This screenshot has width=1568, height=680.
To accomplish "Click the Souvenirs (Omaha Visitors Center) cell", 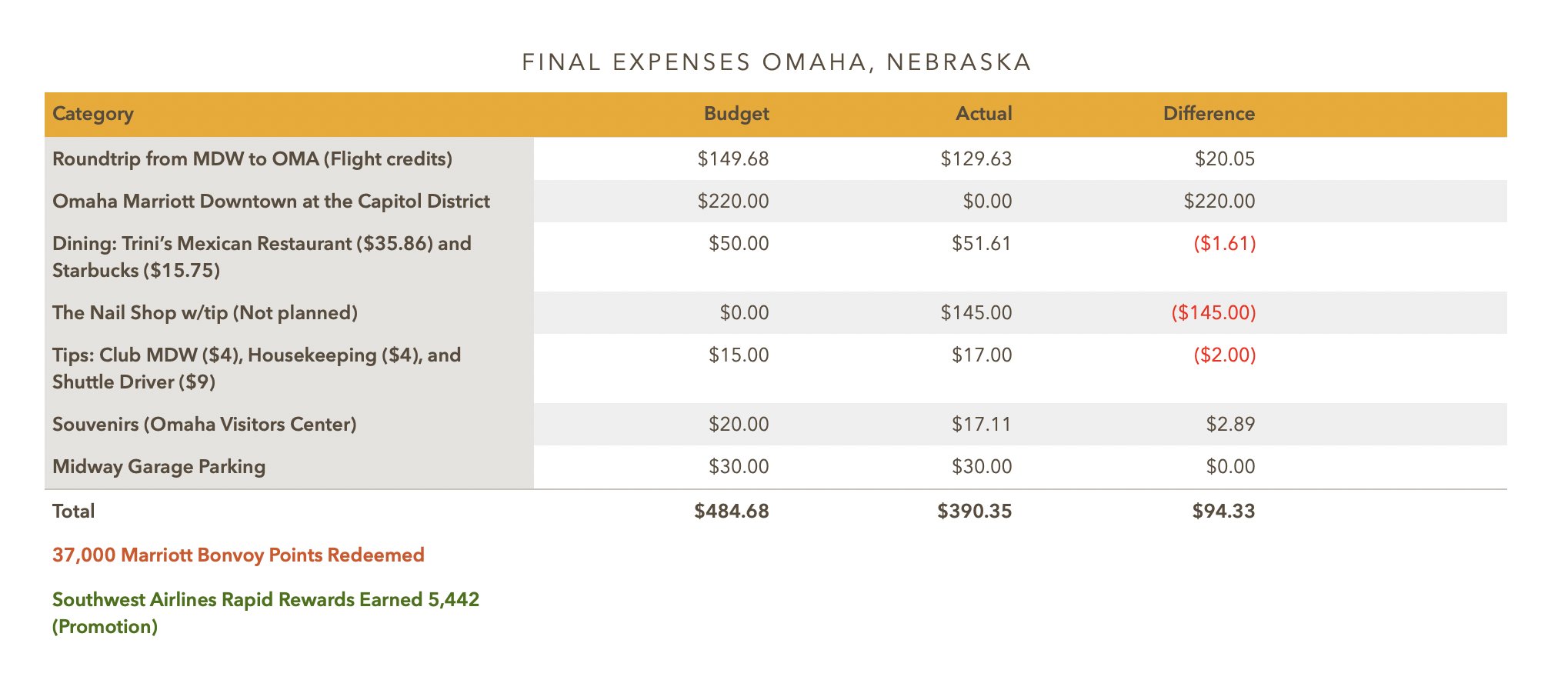I will 205,425.
